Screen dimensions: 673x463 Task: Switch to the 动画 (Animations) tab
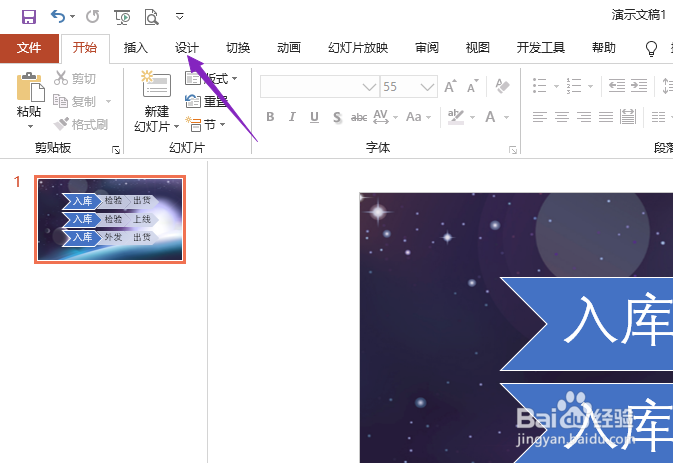(289, 48)
